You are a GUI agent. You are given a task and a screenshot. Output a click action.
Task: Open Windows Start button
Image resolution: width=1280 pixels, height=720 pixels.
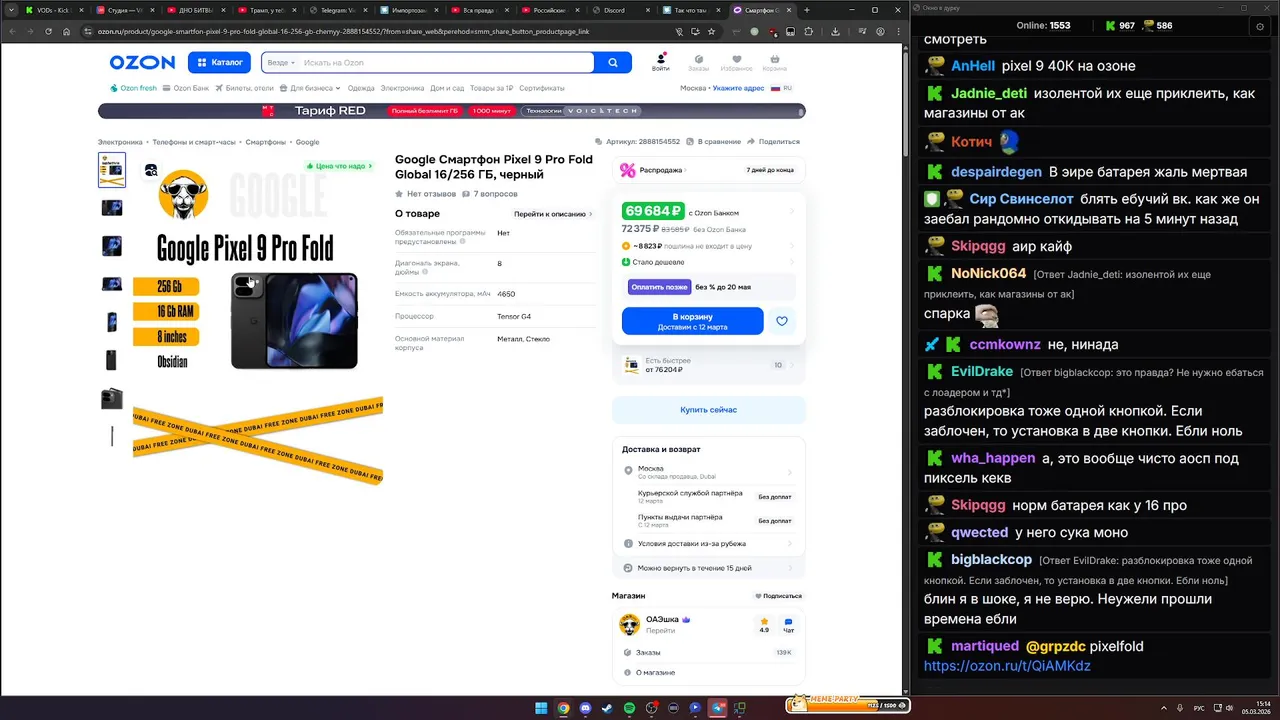pos(541,708)
